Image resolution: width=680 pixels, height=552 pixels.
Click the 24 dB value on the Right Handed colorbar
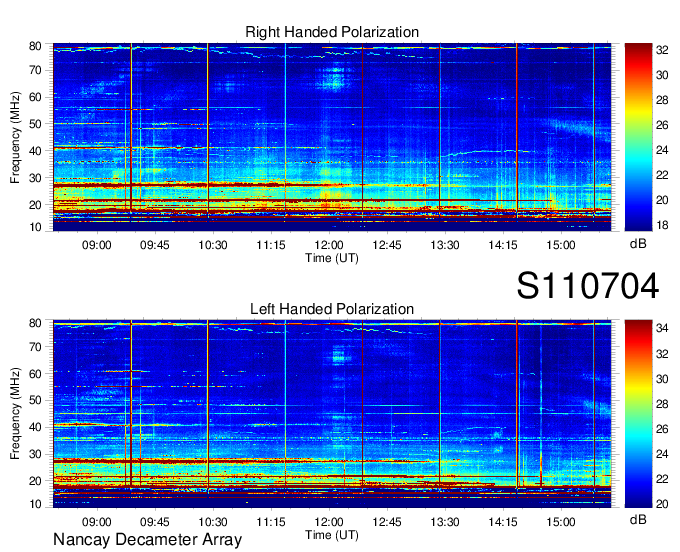662,150
